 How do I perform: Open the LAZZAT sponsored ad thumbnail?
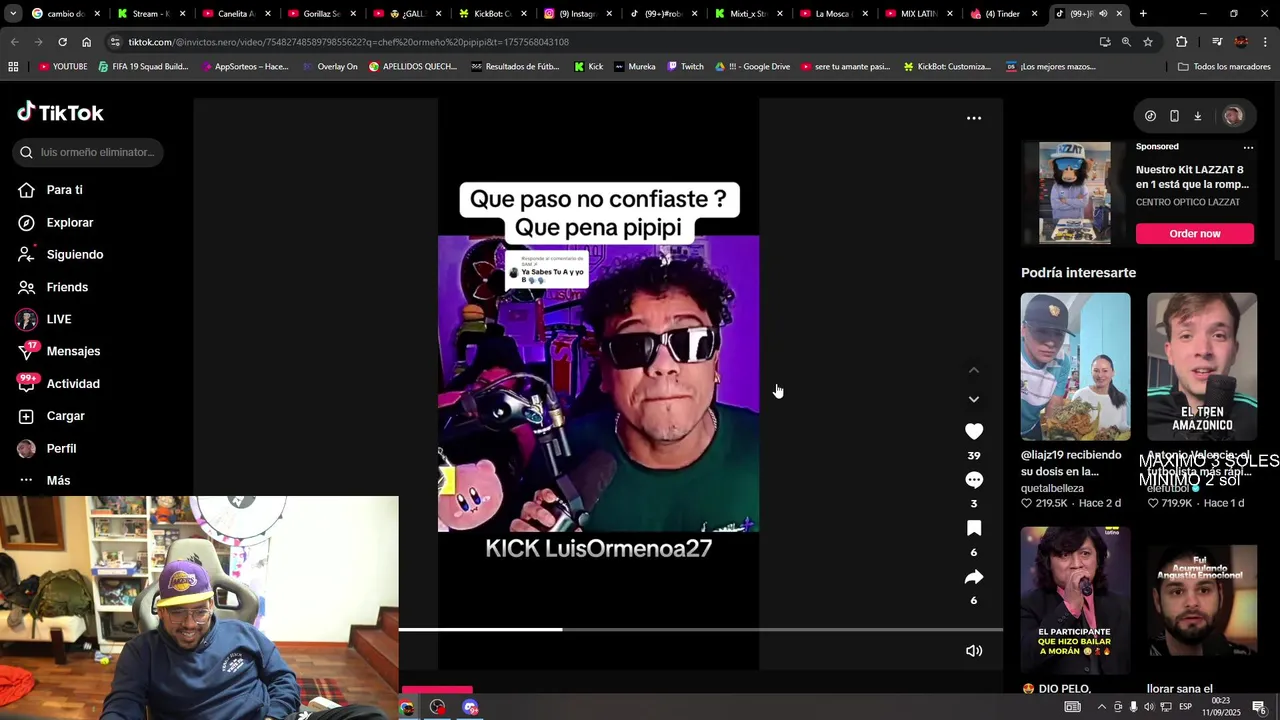(1074, 193)
